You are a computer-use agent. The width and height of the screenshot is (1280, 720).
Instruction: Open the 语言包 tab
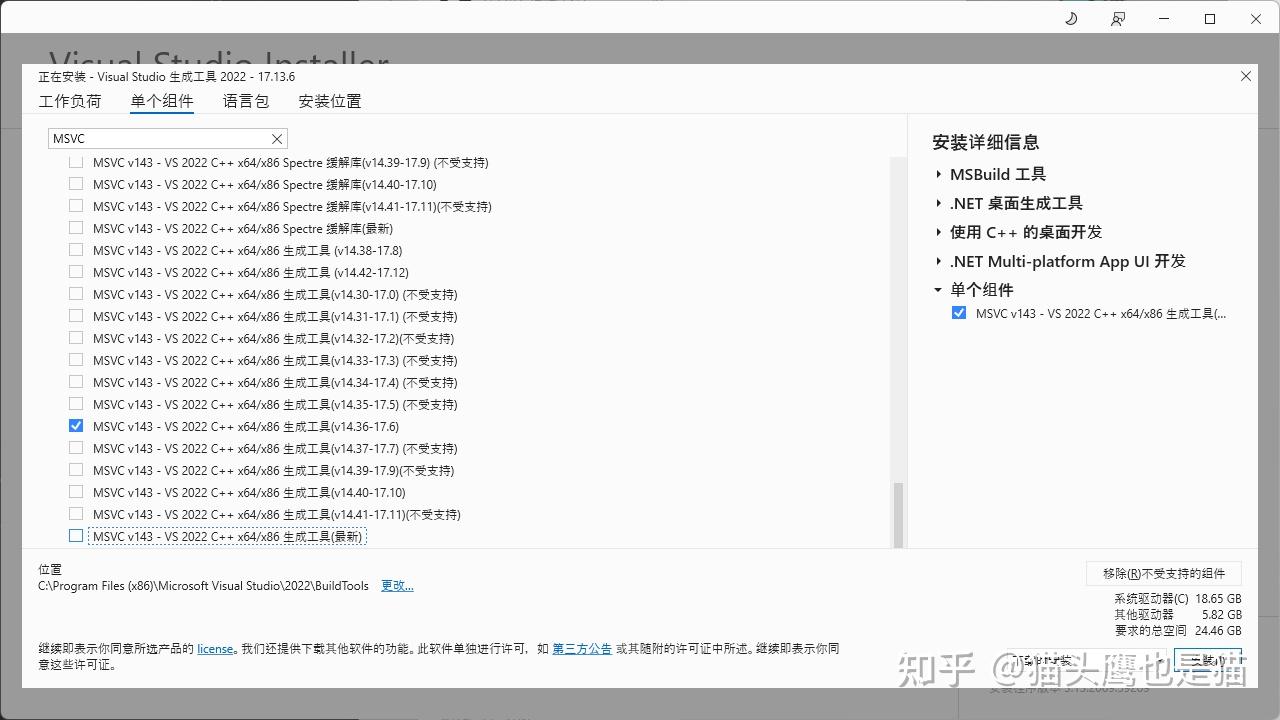[245, 101]
